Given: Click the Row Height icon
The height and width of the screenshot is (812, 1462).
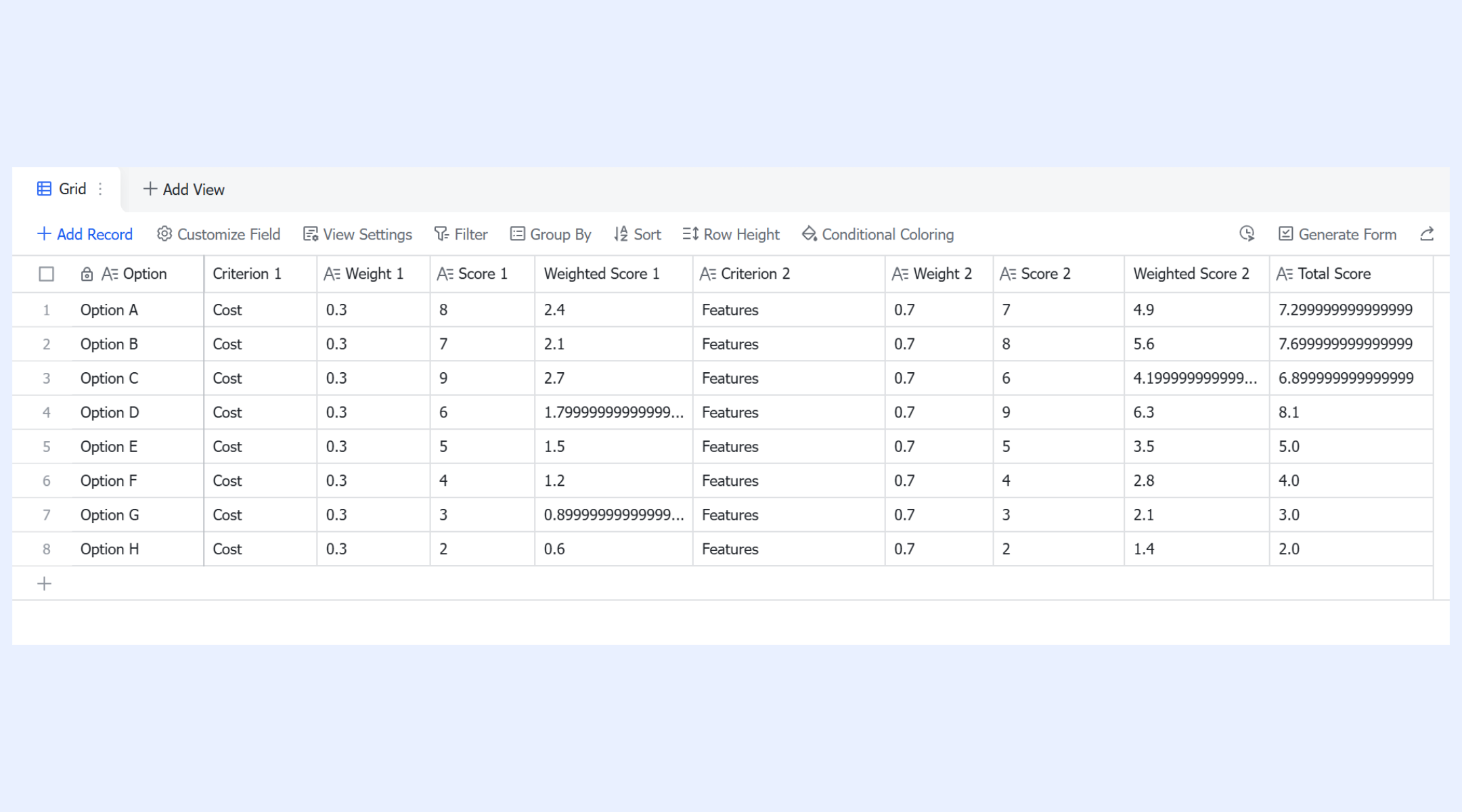Looking at the screenshot, I should coord(690,234).
